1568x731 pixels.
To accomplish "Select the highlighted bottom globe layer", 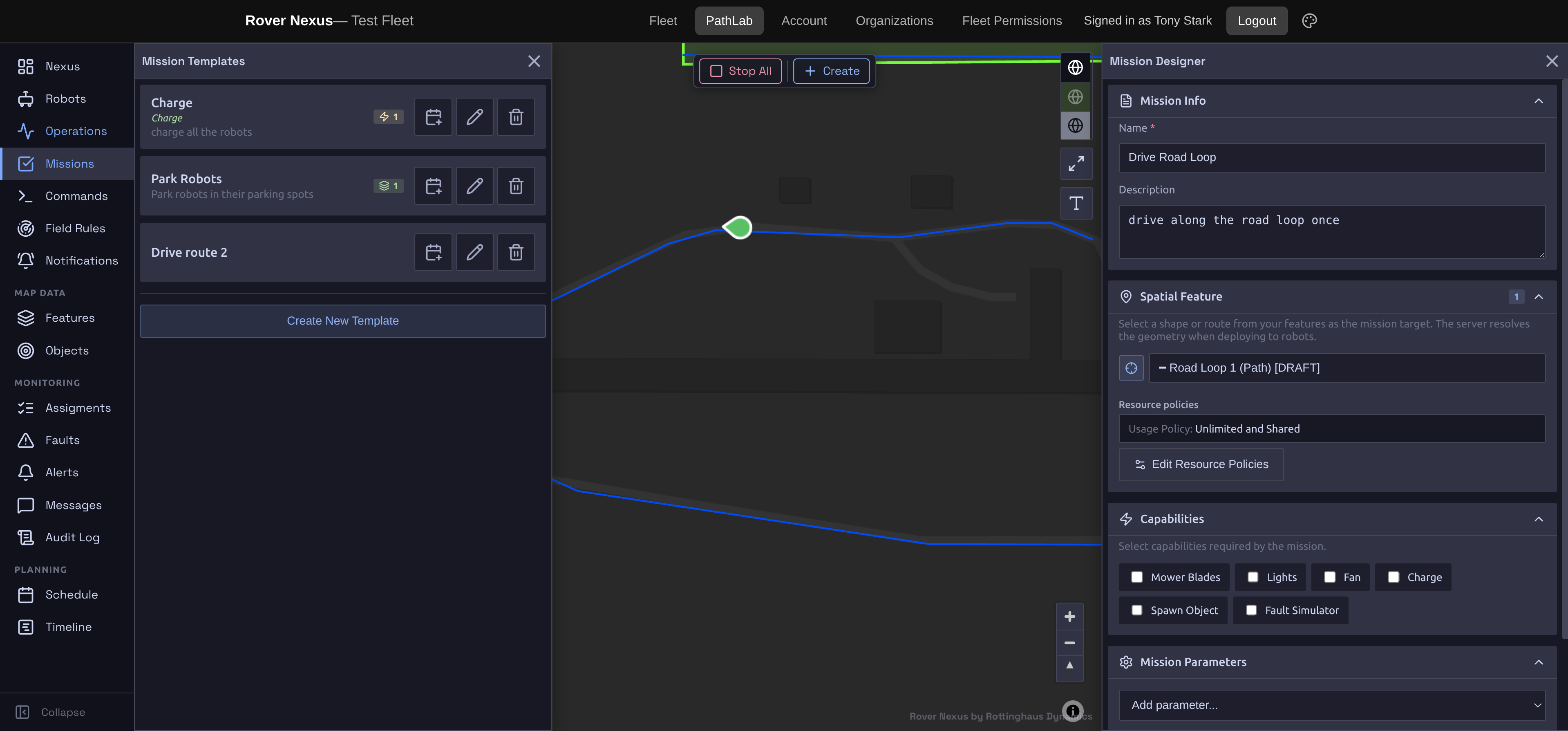I will coord(1076,126).
